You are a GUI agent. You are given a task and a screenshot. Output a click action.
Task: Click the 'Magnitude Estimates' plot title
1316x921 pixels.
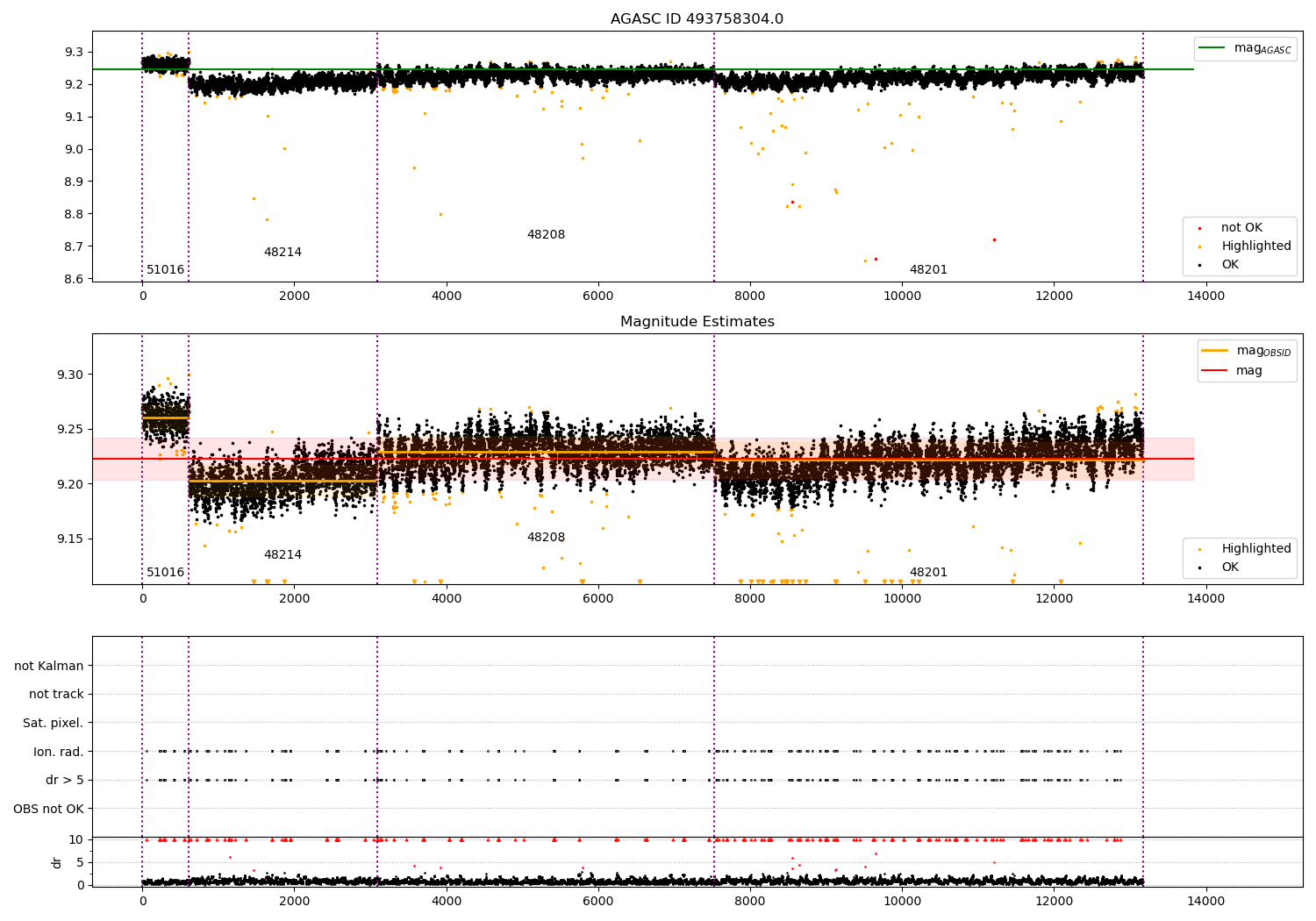[697, 322]
